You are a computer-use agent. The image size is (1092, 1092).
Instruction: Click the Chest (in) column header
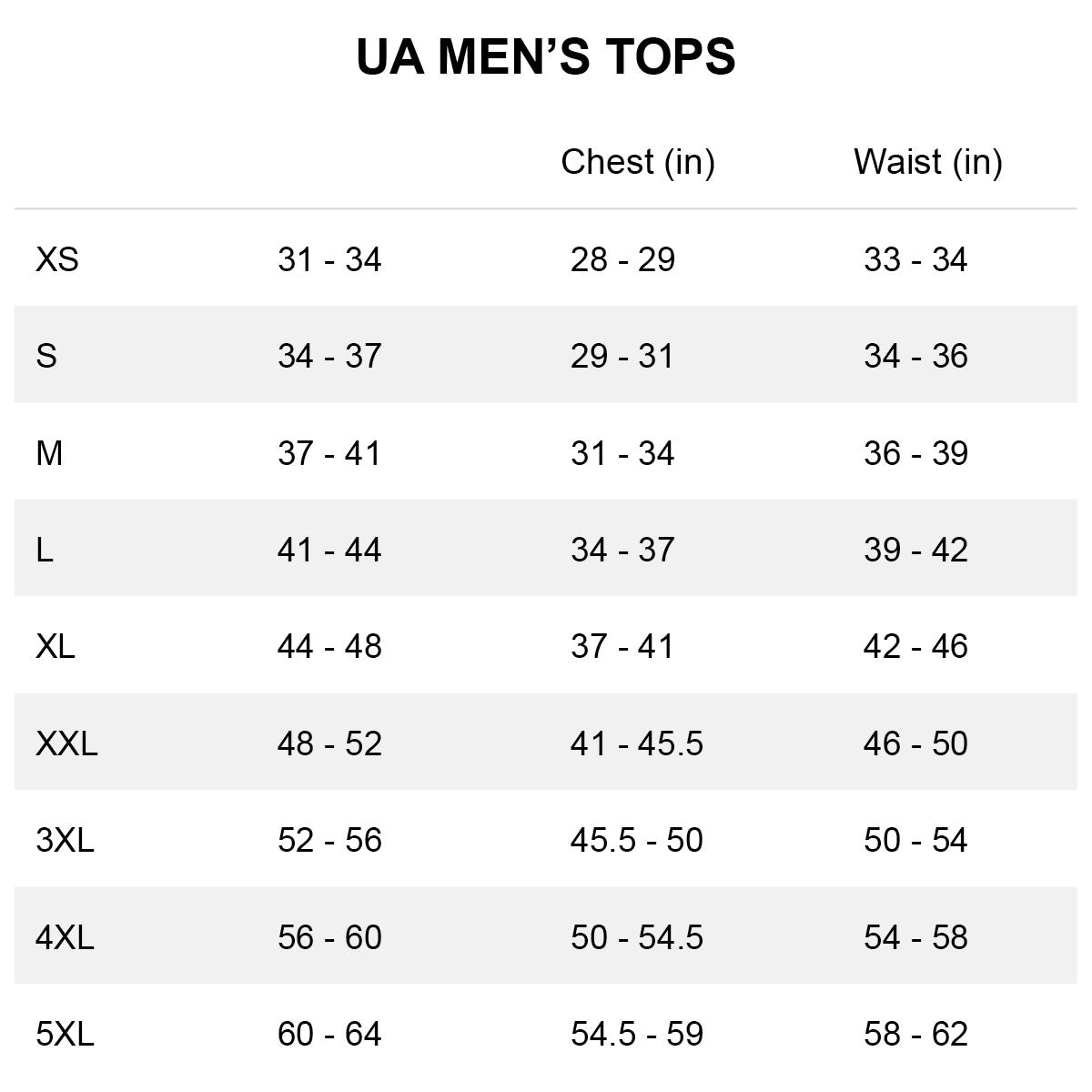click(637, 162)
